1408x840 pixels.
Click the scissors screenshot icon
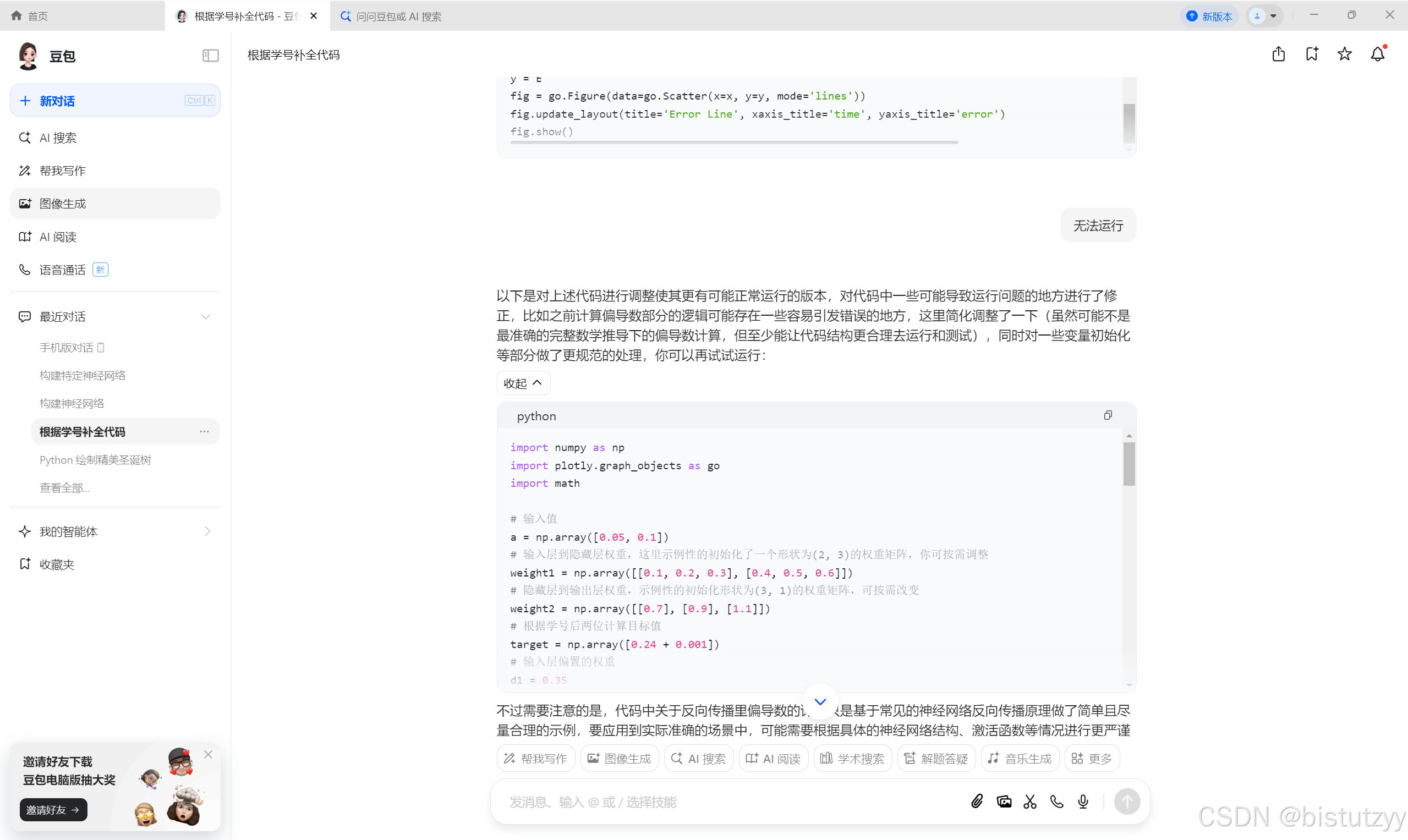tap(1030, 801)
